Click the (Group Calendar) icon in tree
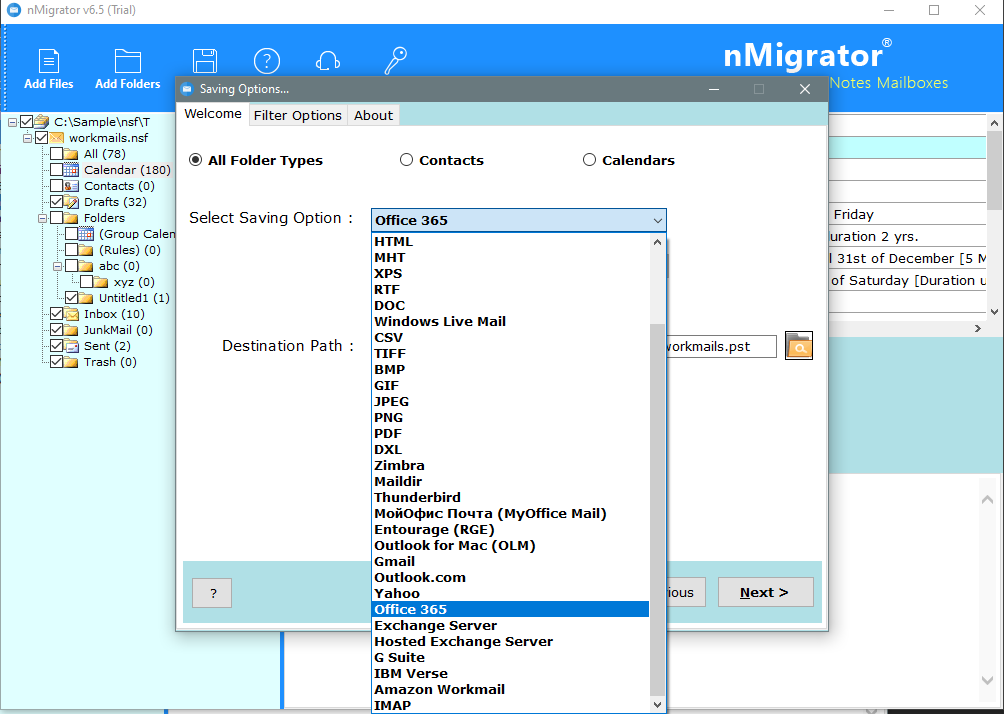Image resolution: width=1004 pixels, height=714 pixels. pyautogui.click(x=86, y=234)
